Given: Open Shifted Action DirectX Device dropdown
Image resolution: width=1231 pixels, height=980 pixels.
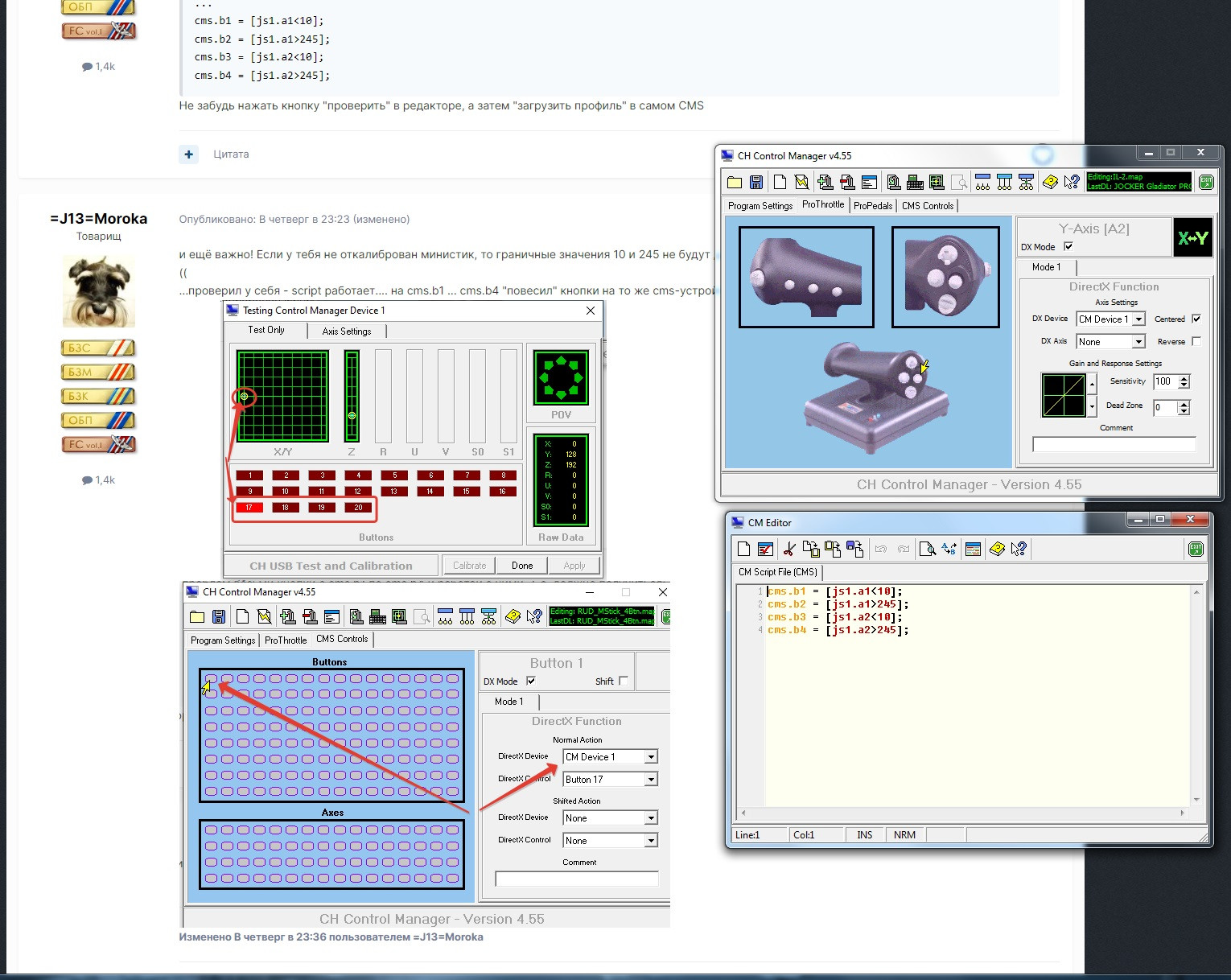Looking at the screenshot, I should pyautogui.click(x=611, y=817).
